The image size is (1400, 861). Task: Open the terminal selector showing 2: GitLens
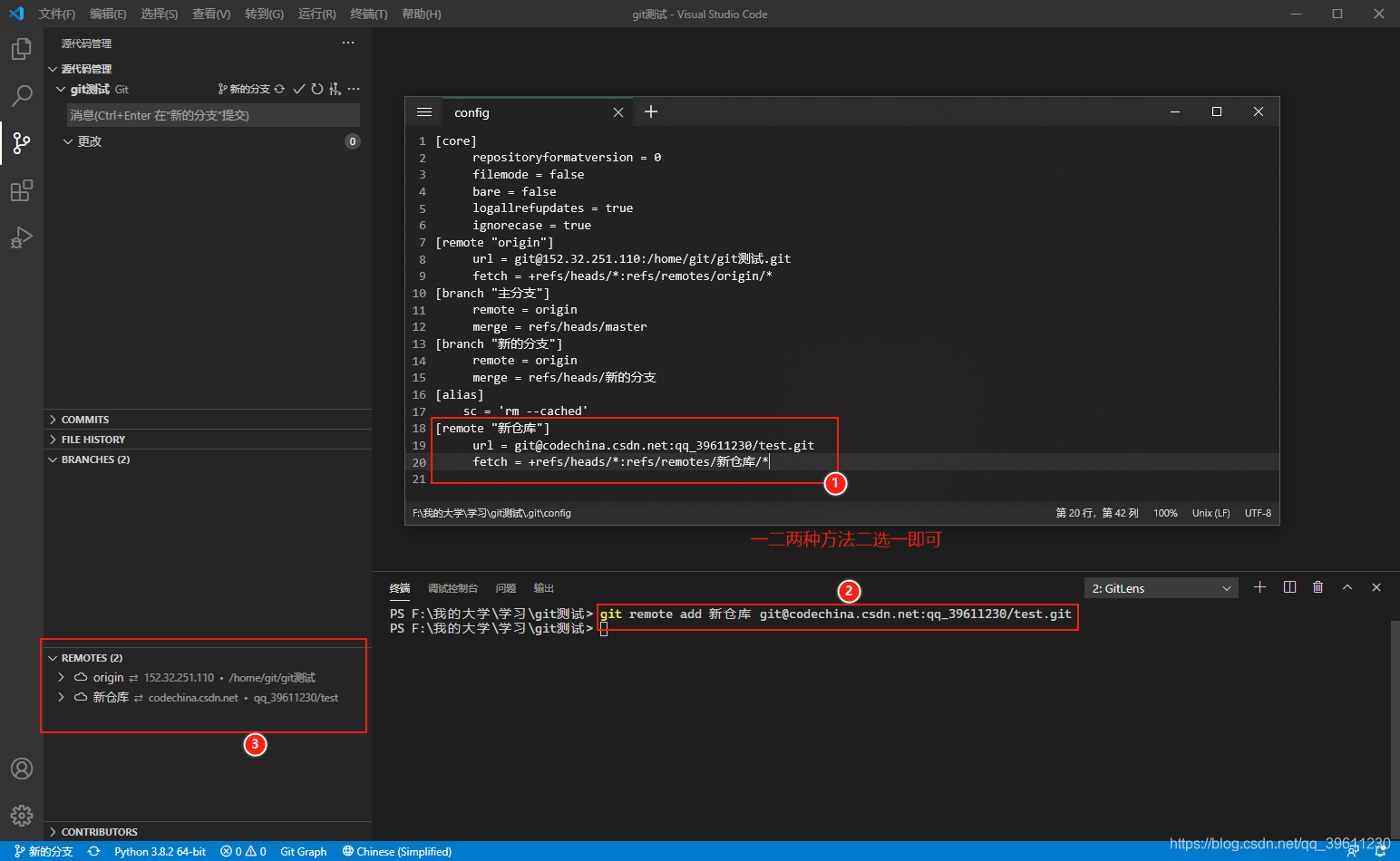coord(1161,586)
